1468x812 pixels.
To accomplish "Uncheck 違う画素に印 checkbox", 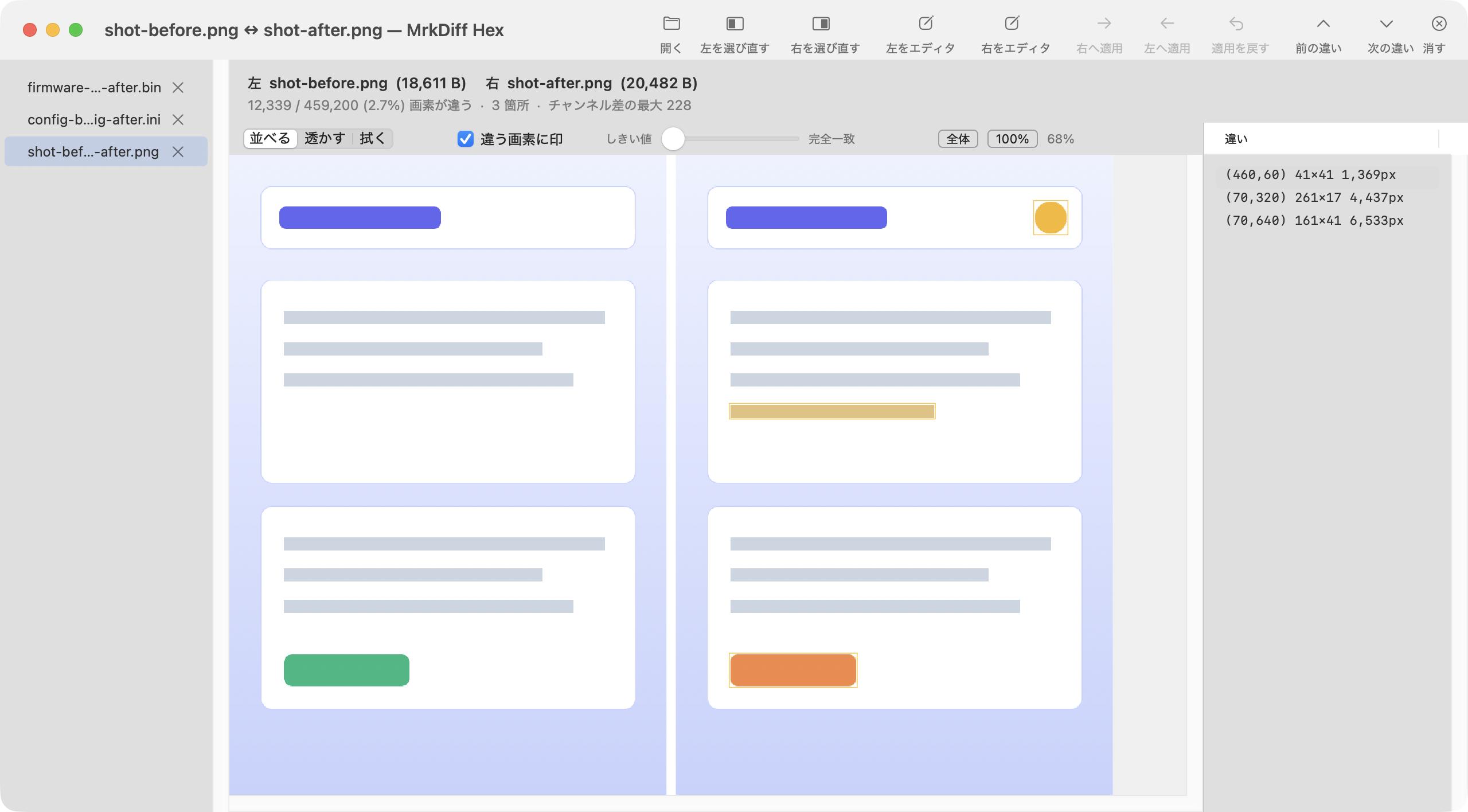I will click(x=465, y=139).
